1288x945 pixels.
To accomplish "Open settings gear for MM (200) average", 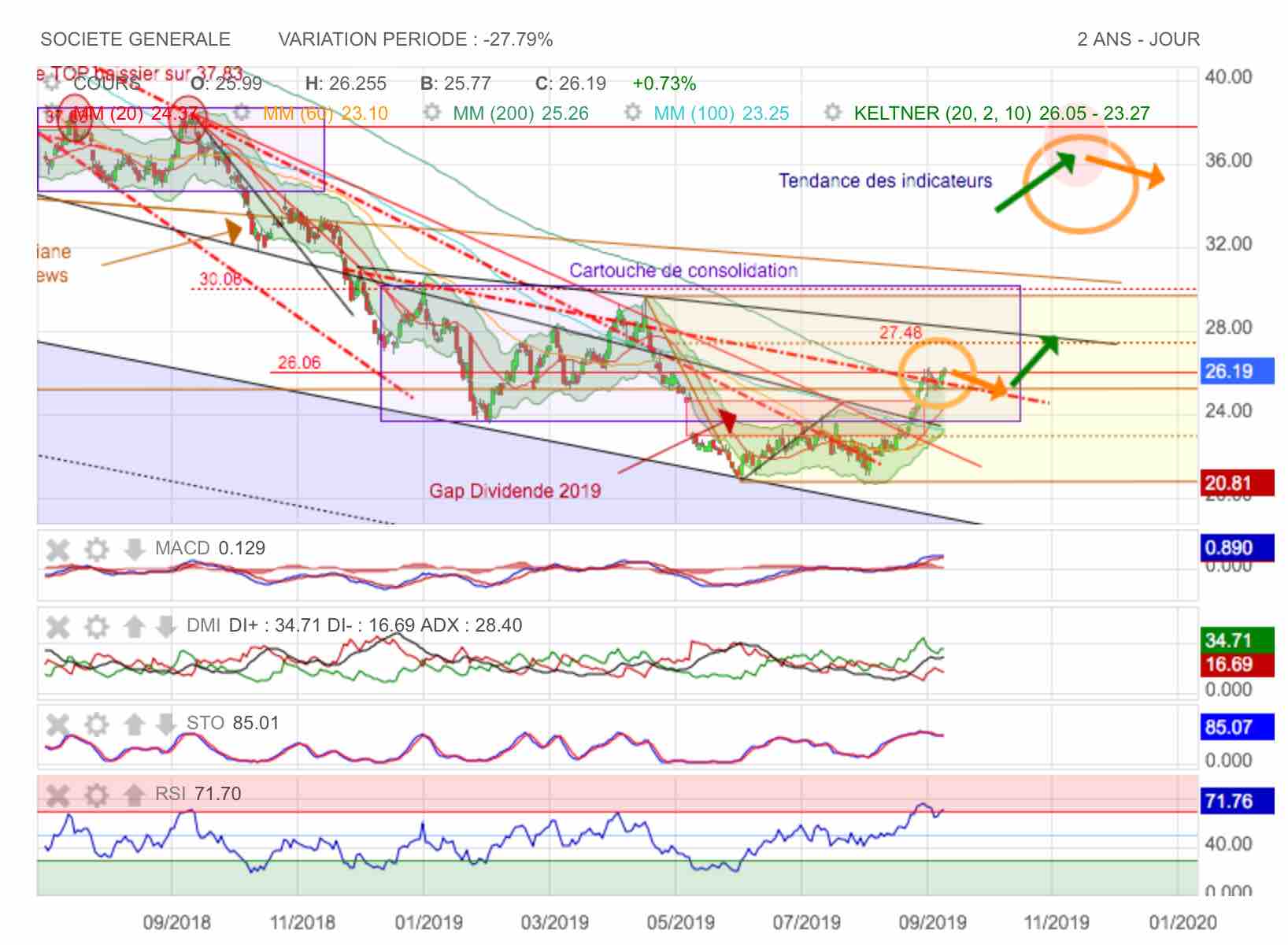I will (431, 113).
